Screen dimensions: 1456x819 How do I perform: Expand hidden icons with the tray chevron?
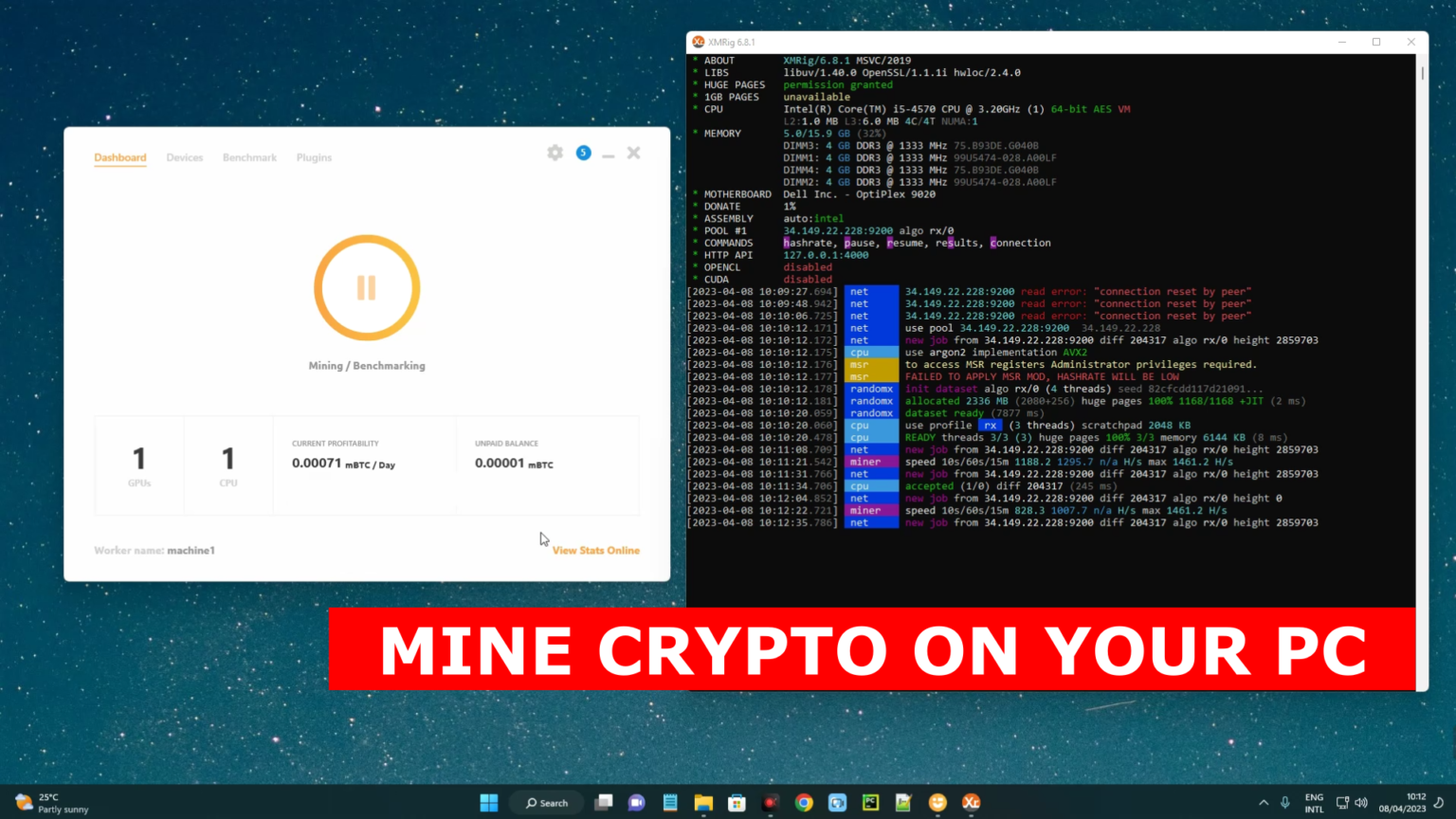tap(1265, 802)
